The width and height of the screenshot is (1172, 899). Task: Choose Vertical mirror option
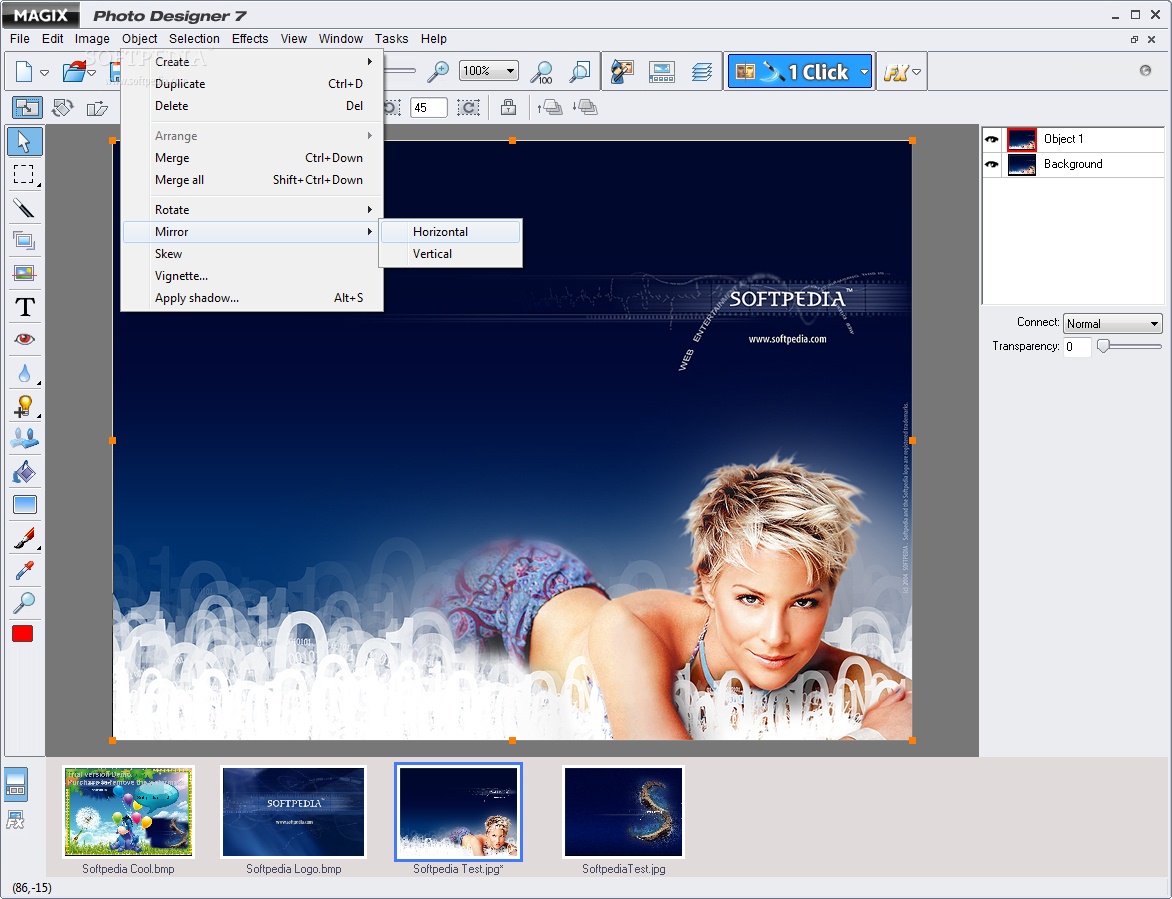pos(450,254)
